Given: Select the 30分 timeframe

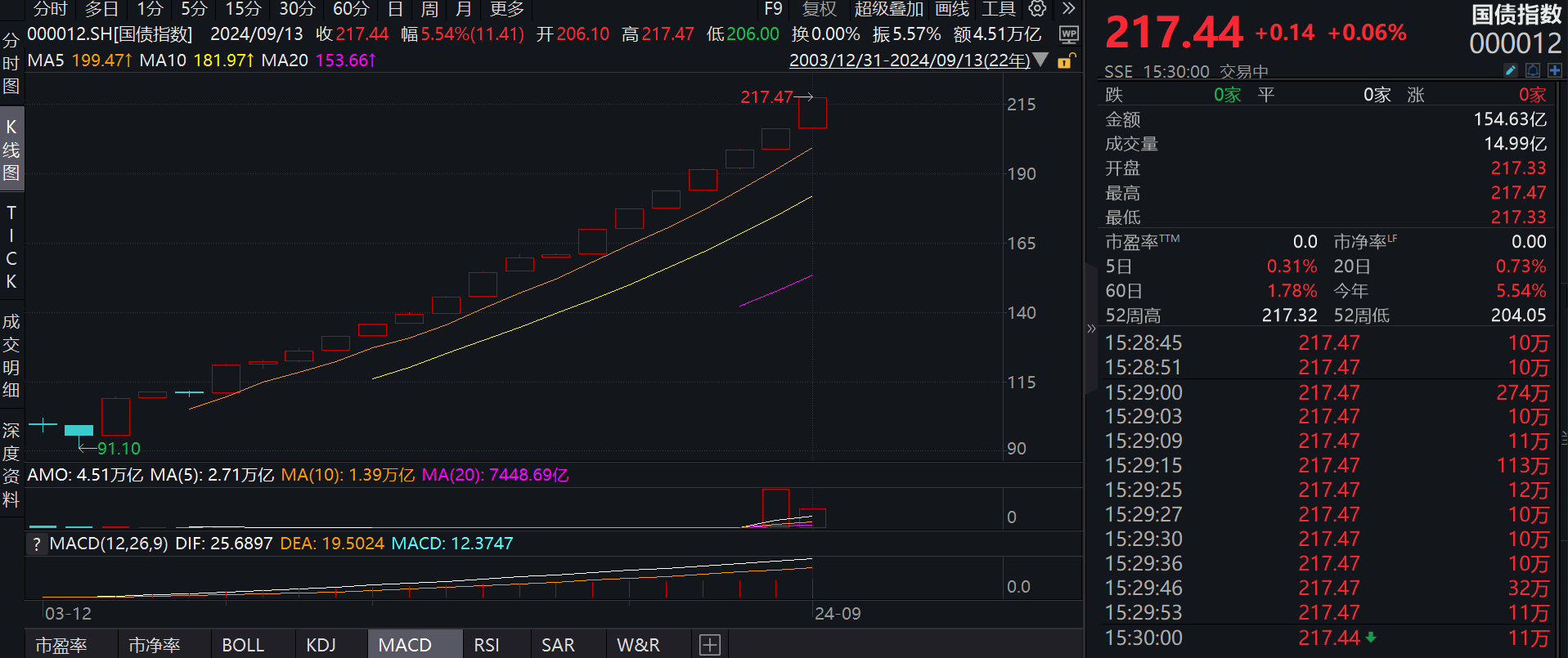Looking at the screenshot, I should 297,9.
